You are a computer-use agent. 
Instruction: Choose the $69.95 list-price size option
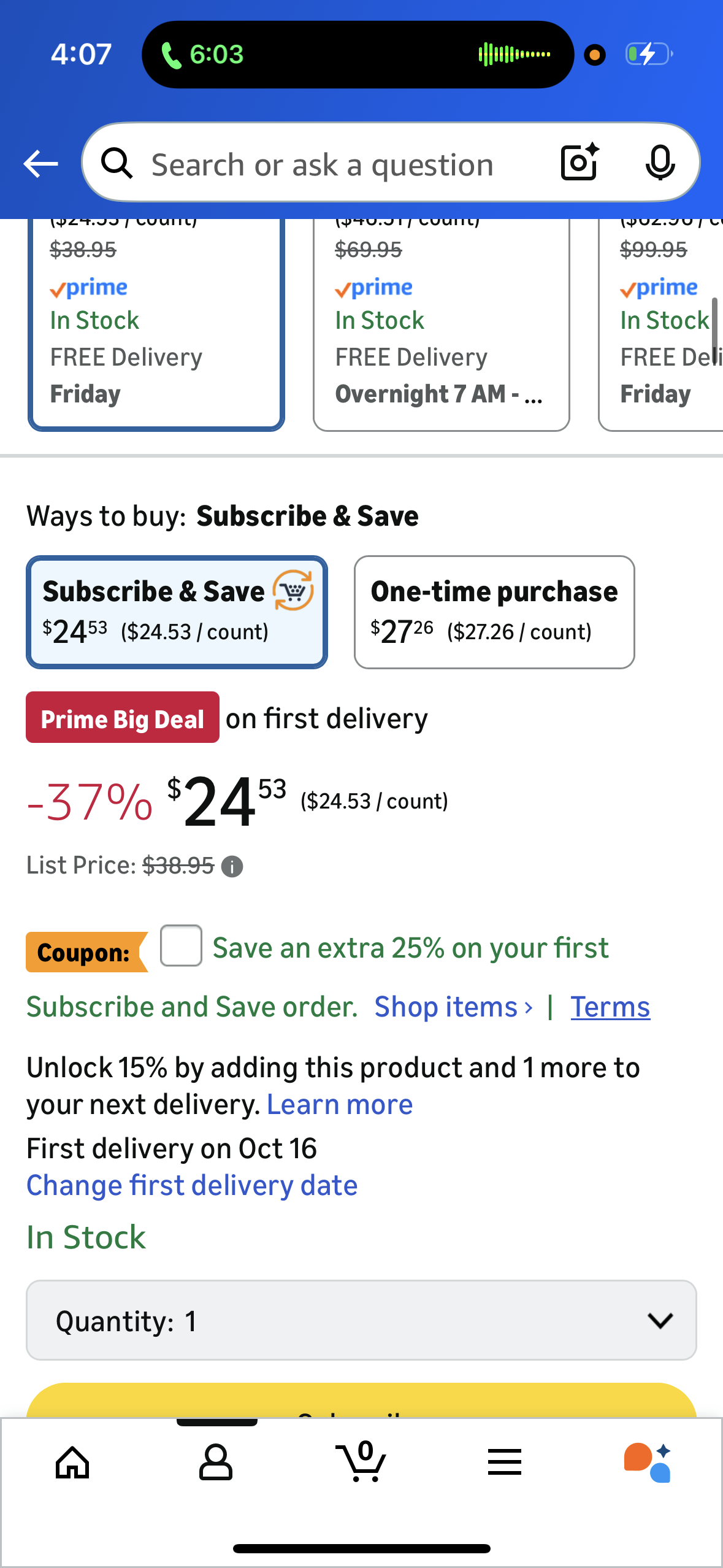(x=441, y=325)
